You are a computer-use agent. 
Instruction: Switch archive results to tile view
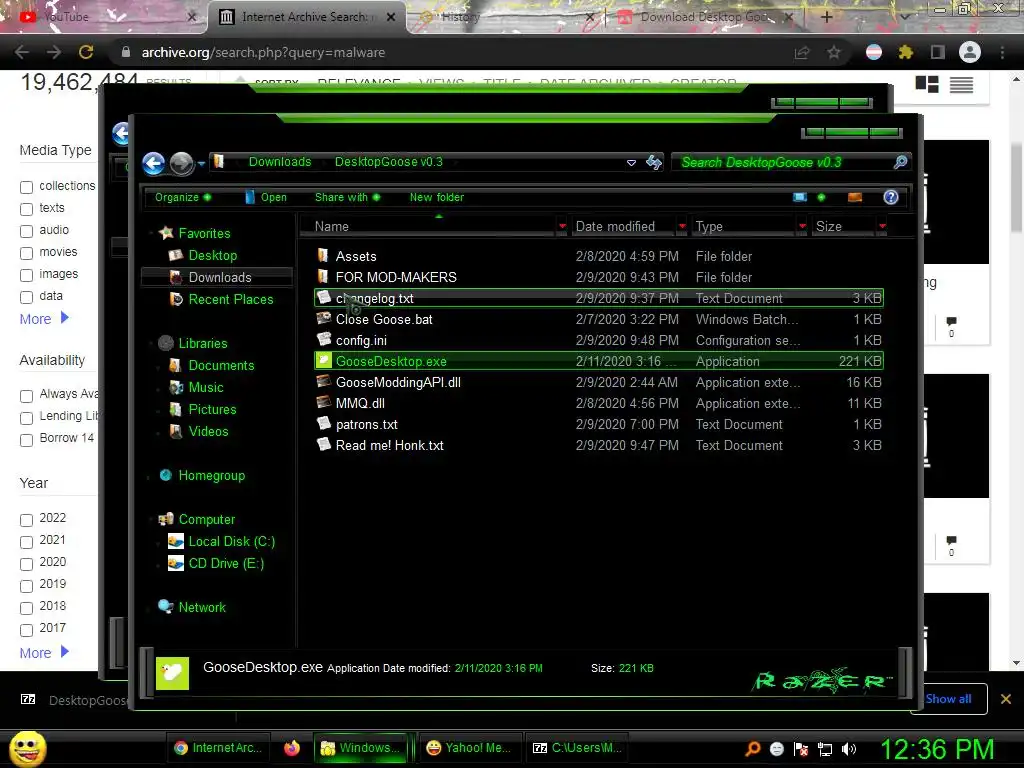[x=927, y=84]
